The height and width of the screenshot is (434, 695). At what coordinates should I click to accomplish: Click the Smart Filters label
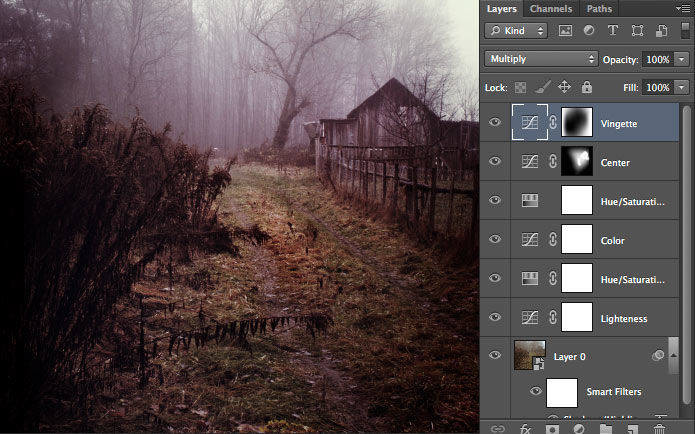pos(614,391)
